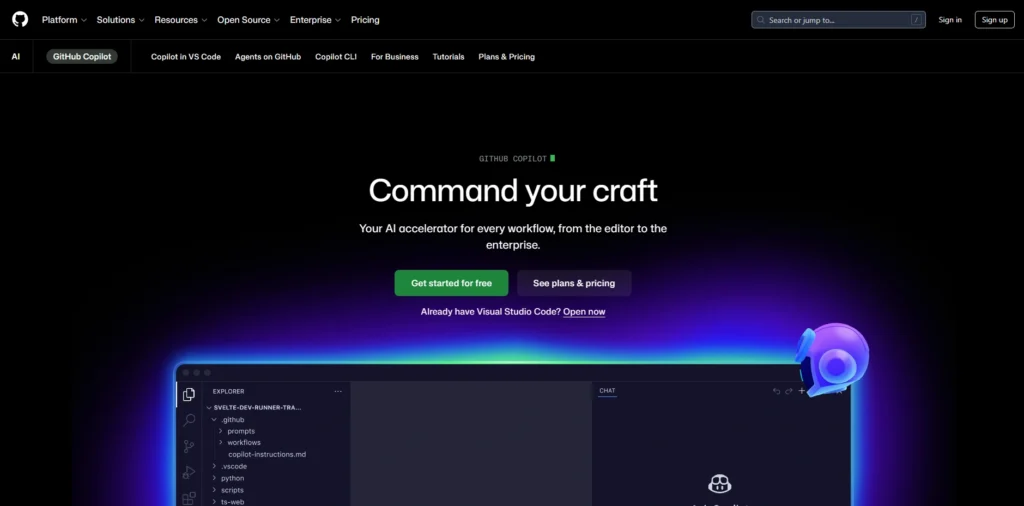1024x506 pixels.
Task: Open the Resources dropdown menu
Action: tap(180, 20)
